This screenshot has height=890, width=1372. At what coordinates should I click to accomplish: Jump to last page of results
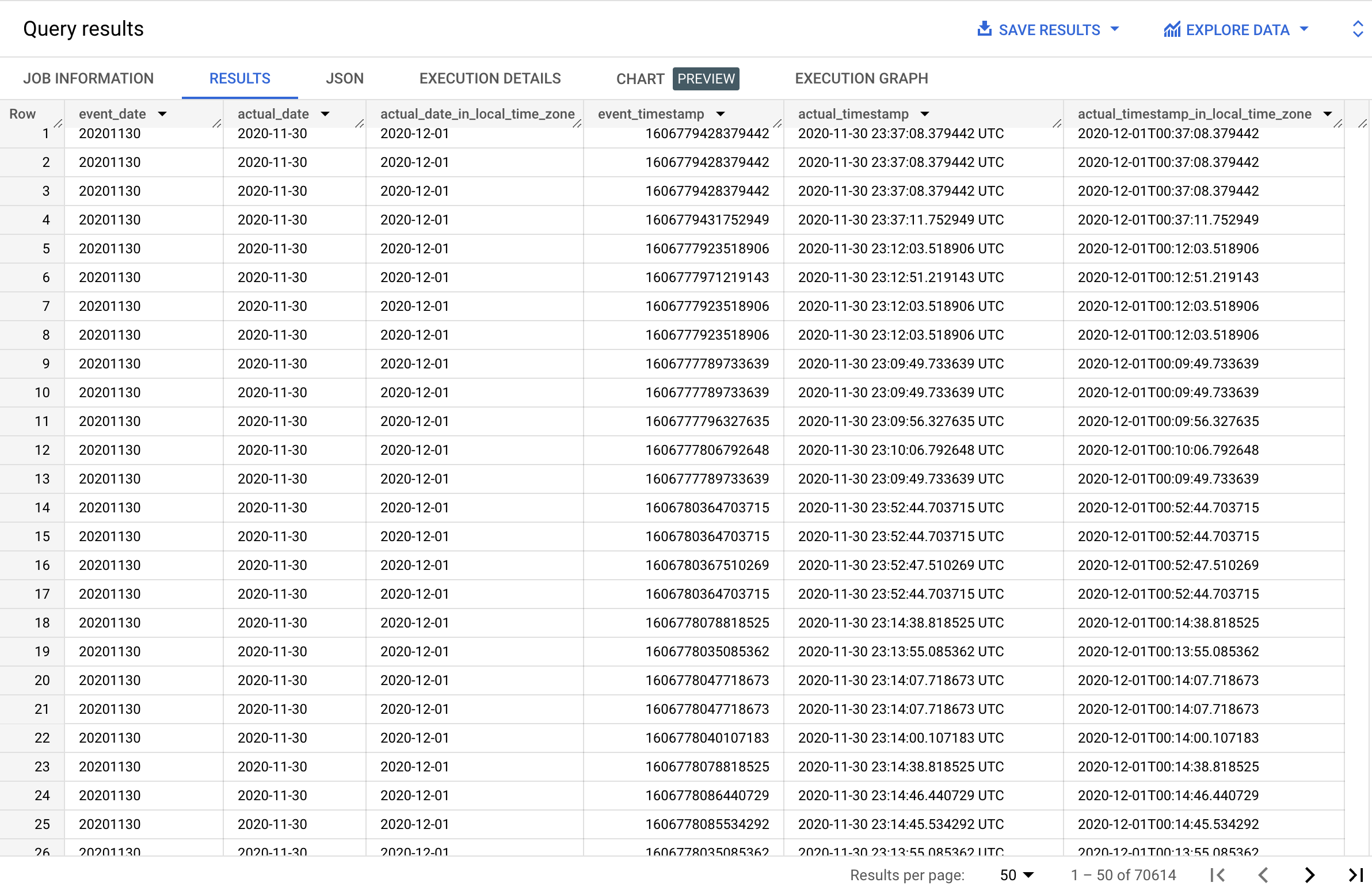click(1356, 875)
